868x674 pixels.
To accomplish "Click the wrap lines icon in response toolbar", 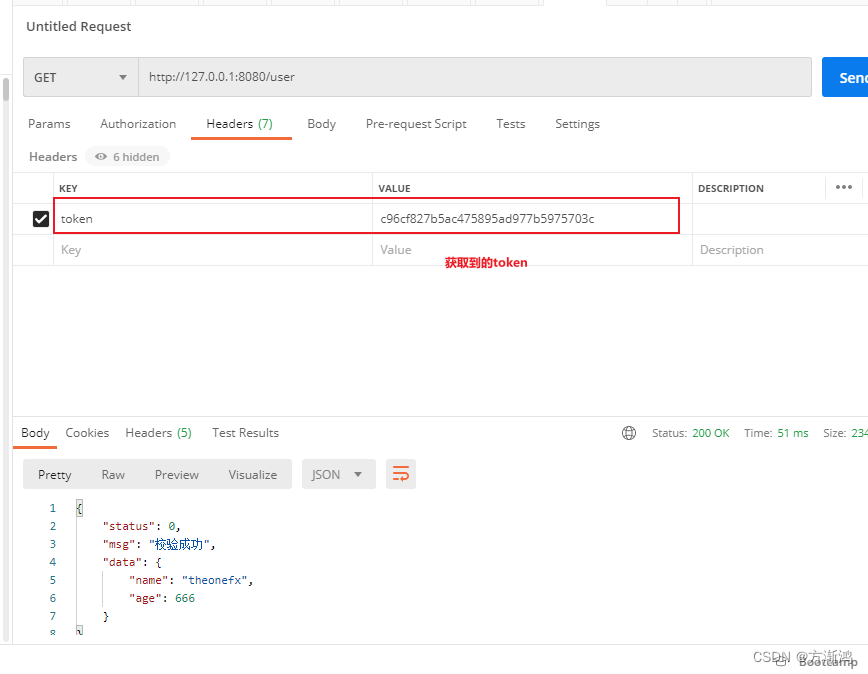I will (x=401, y=474).
